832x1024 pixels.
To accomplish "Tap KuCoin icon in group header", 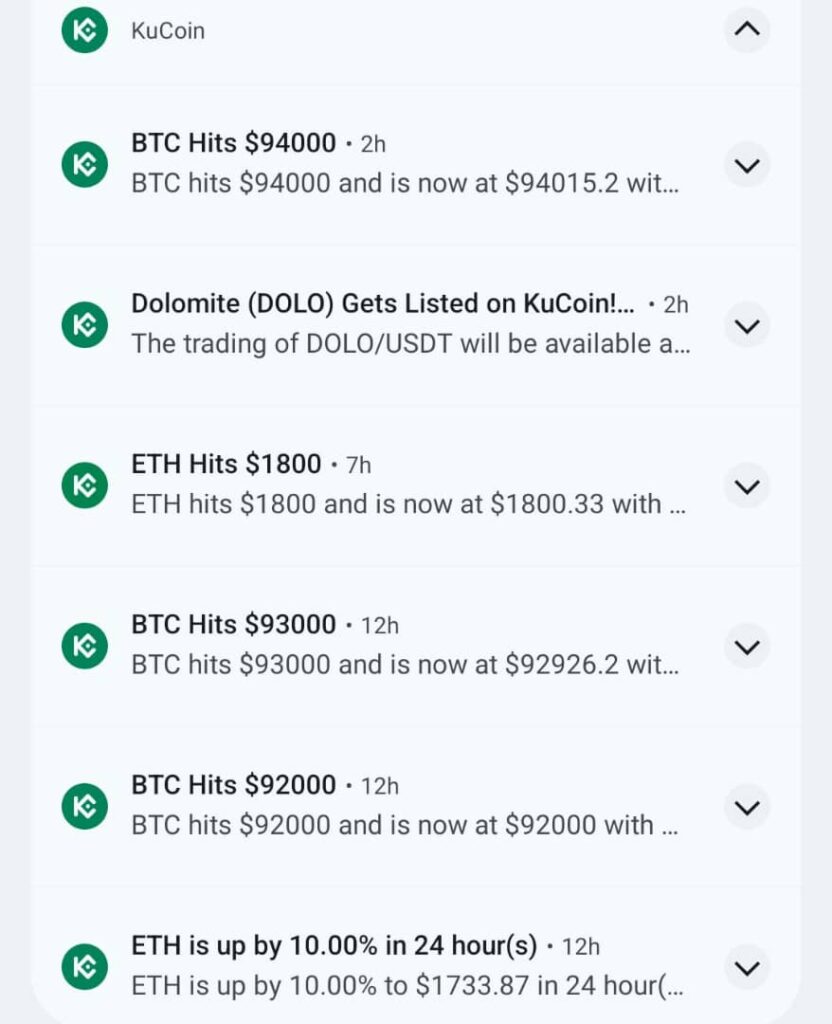I will click(x=85, y=30).
